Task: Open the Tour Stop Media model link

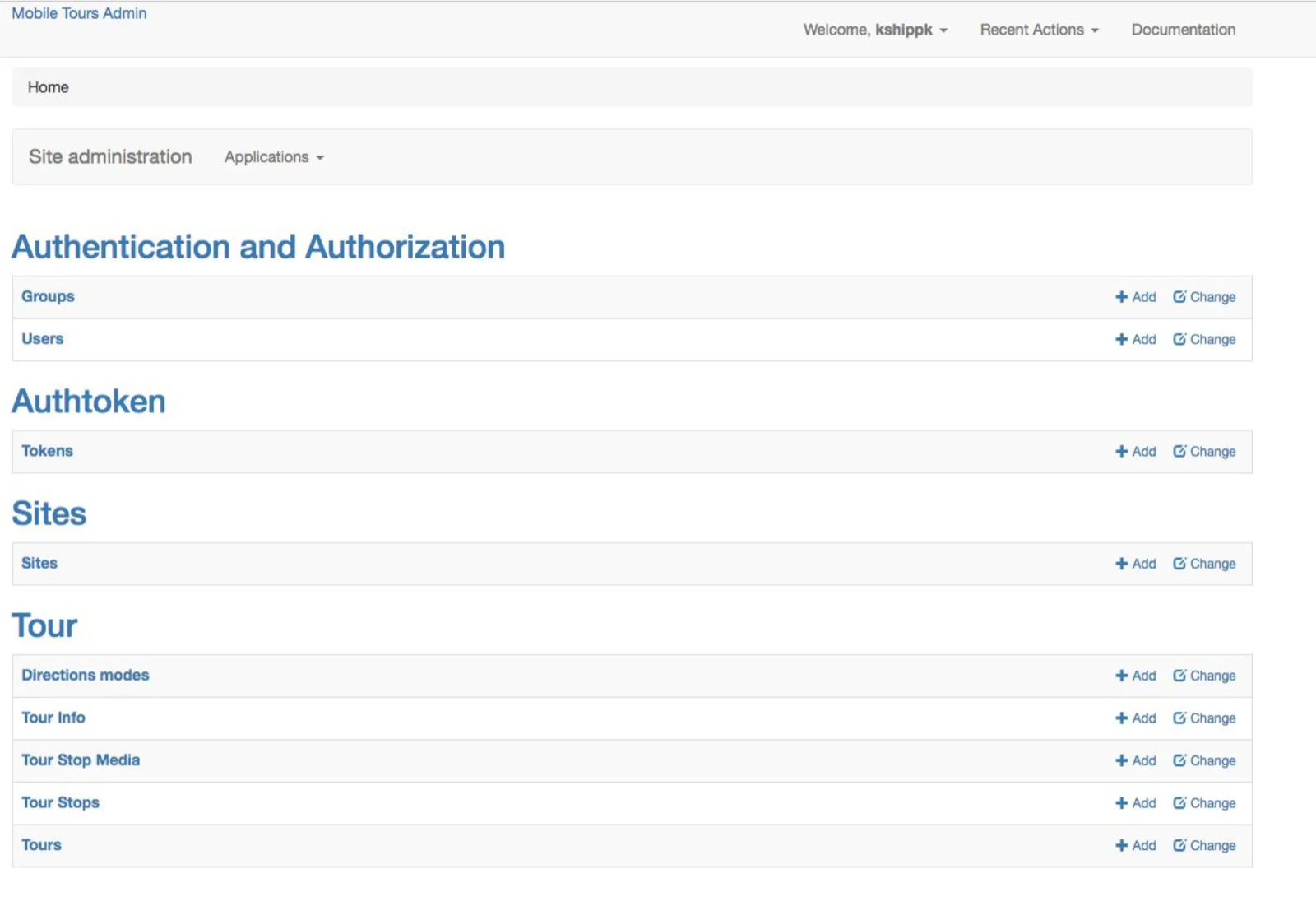Action: 81,760
